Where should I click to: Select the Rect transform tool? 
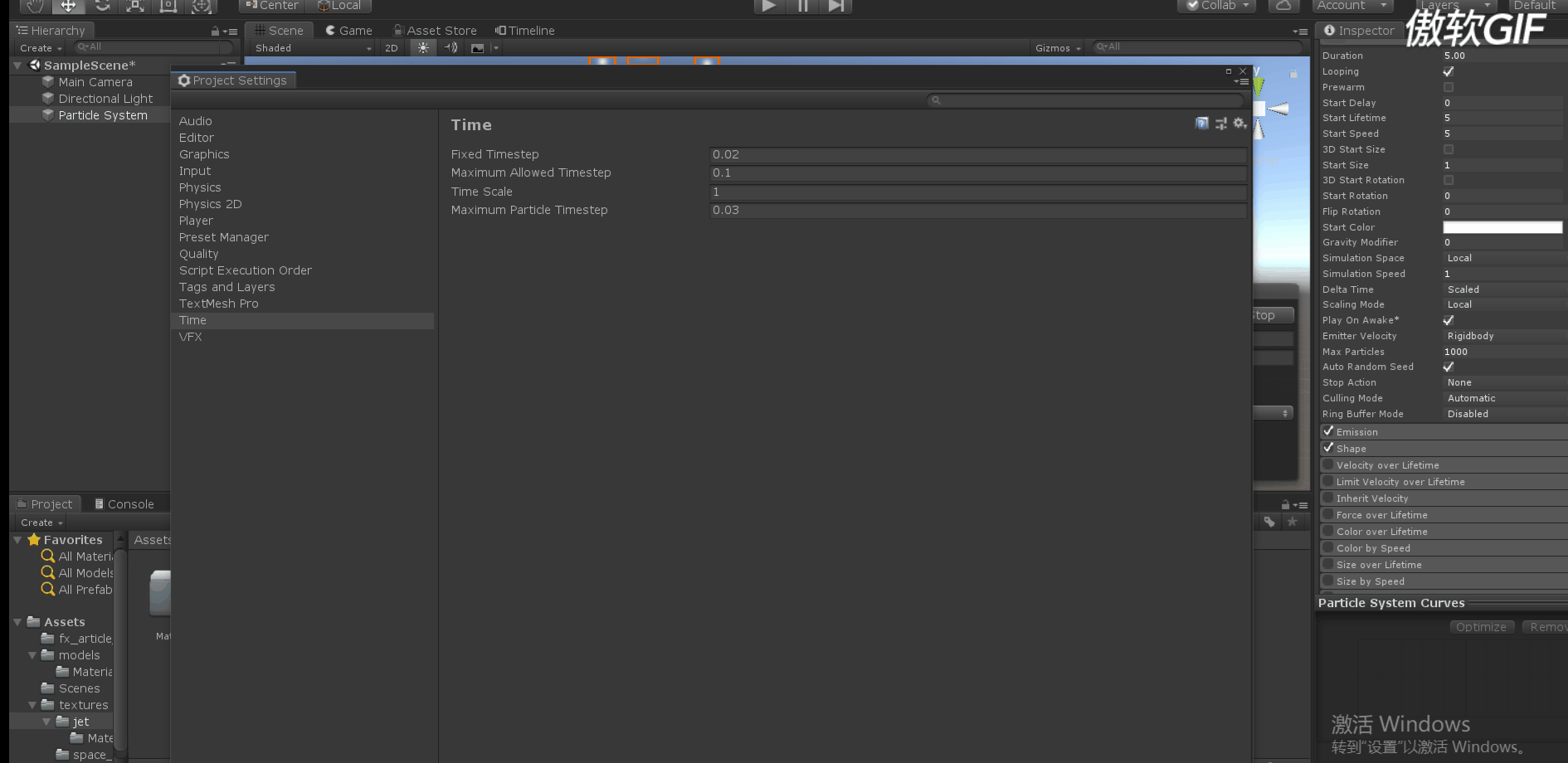coord(168,6)
